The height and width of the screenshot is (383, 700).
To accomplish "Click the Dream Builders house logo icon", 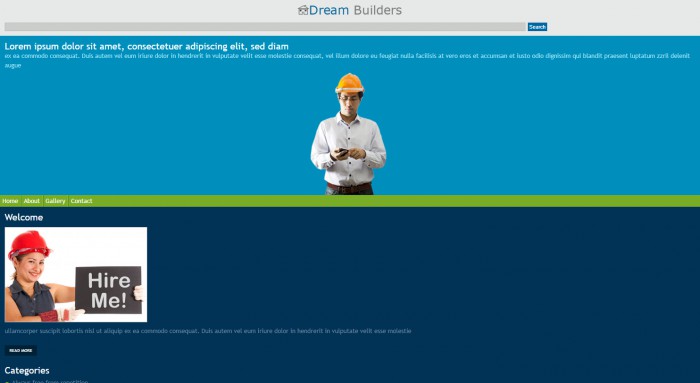I will coord(303,10).
